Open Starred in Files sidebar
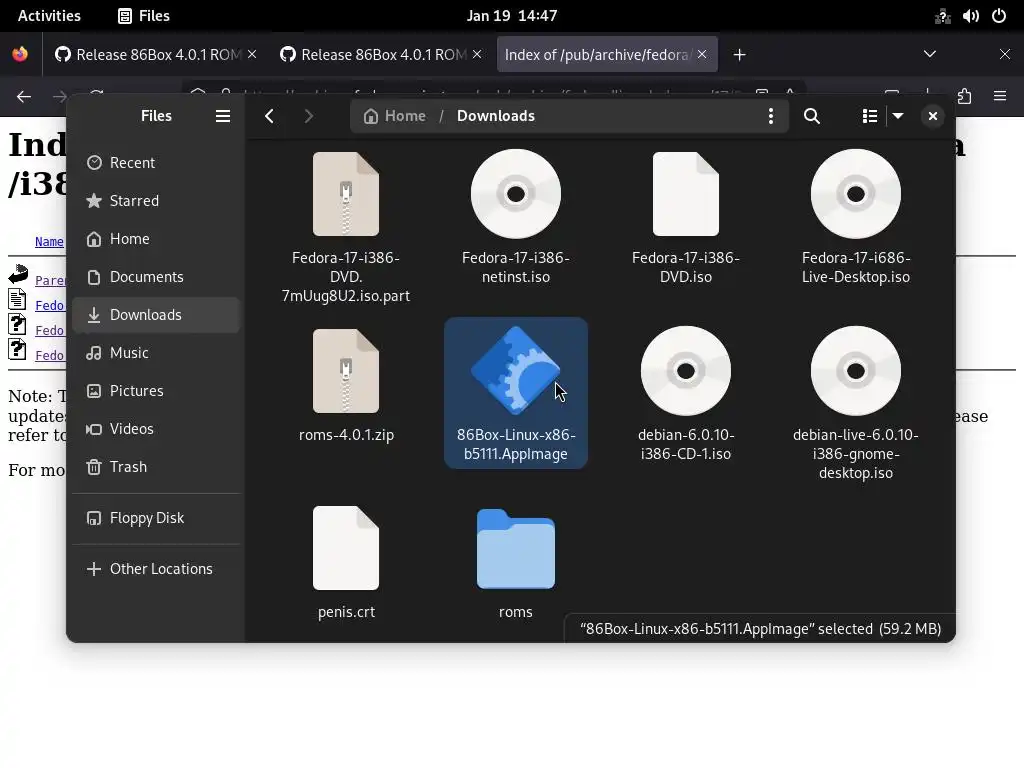 (156, 200)
